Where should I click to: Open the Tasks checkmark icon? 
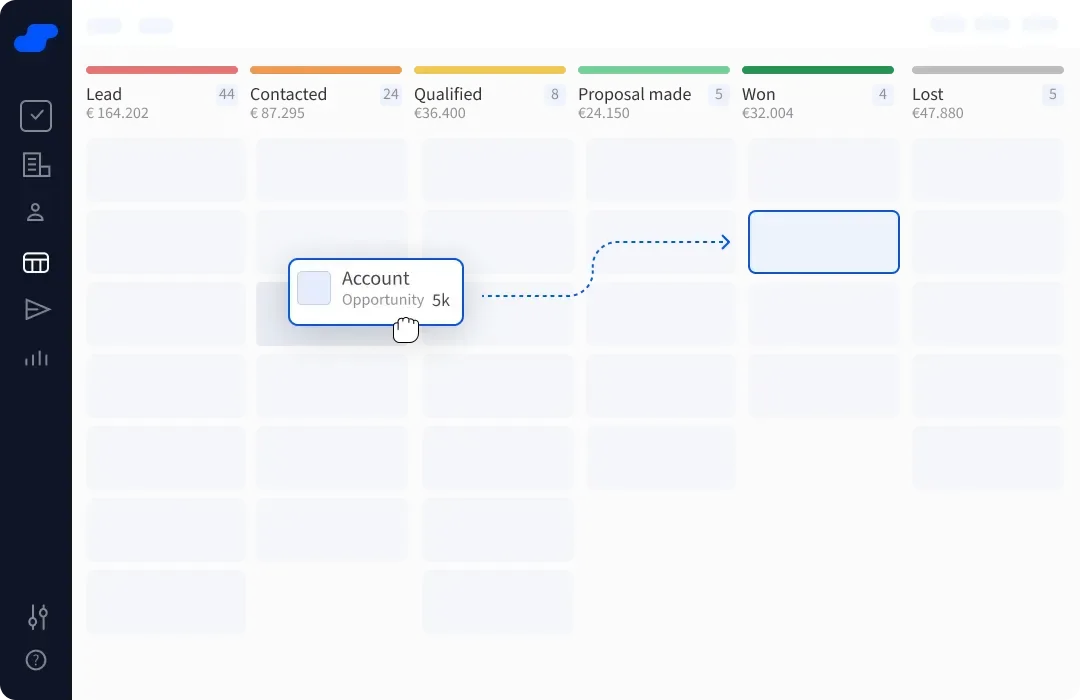pos(36,116)
